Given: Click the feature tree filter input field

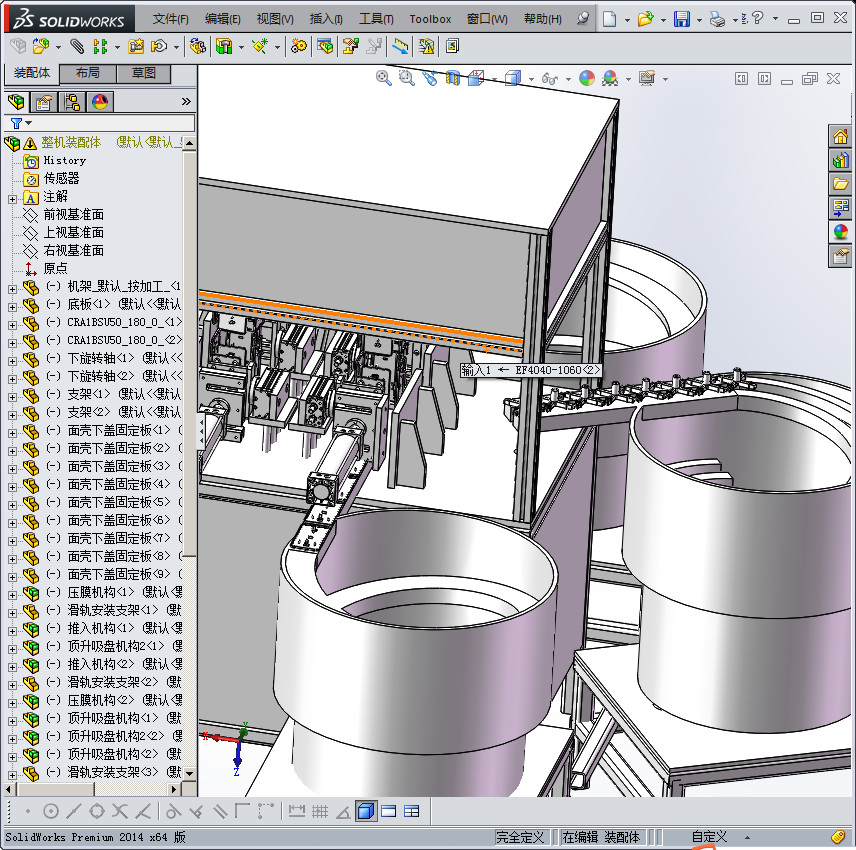Looking at the screenshot, I should pyautogui.click(x=110, y=123).
